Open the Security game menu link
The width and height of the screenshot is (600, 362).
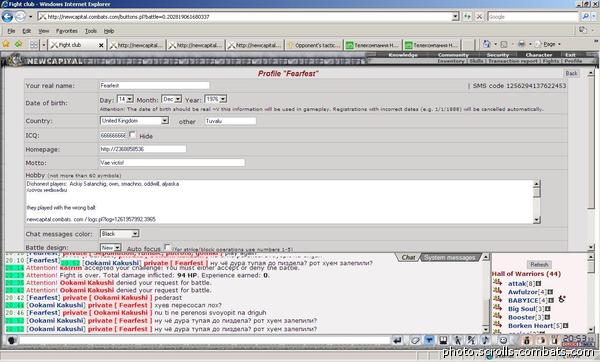tap(498, 55)
